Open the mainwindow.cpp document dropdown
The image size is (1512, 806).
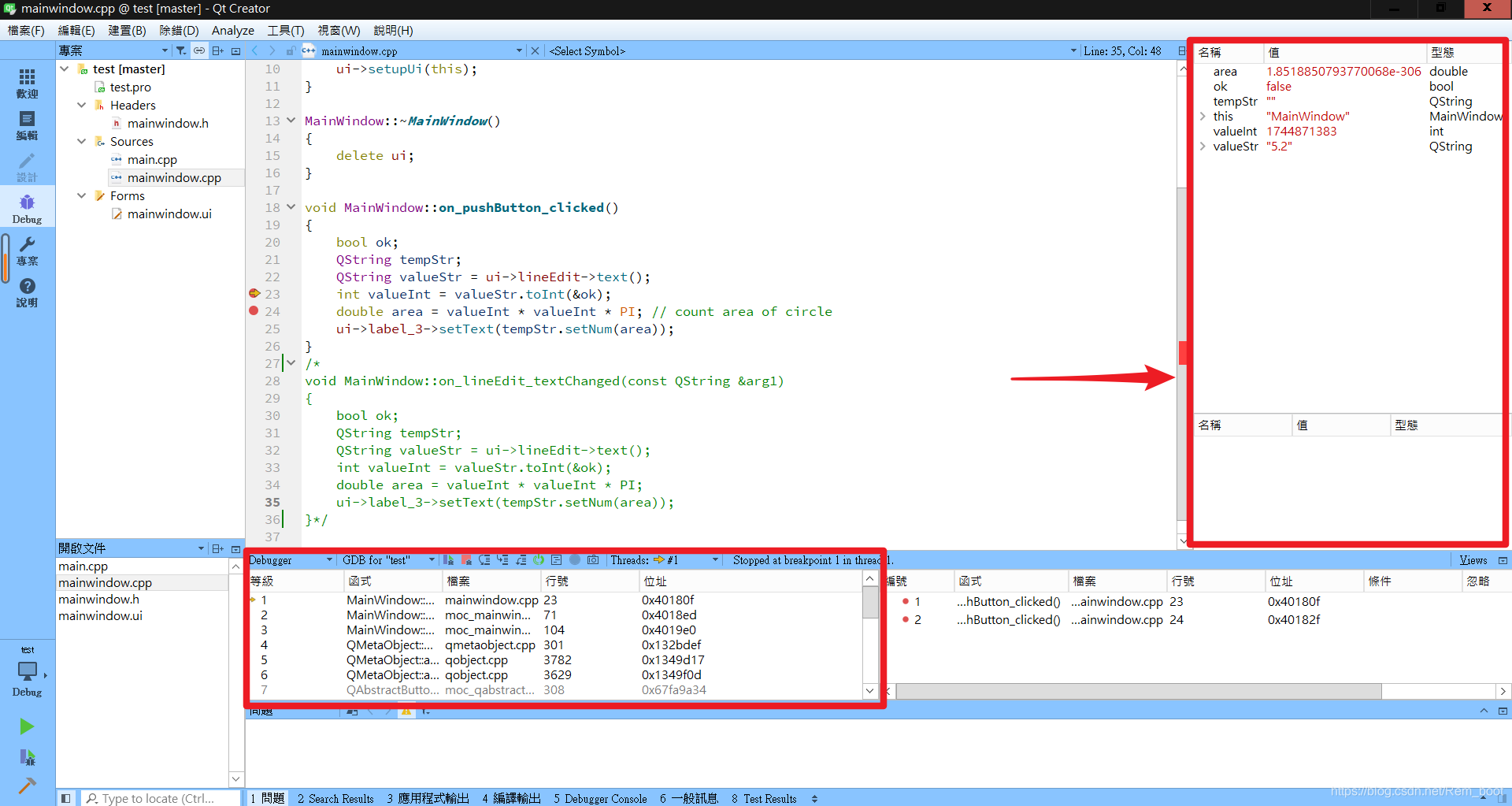pyautogui.click(x=421, y=50)
